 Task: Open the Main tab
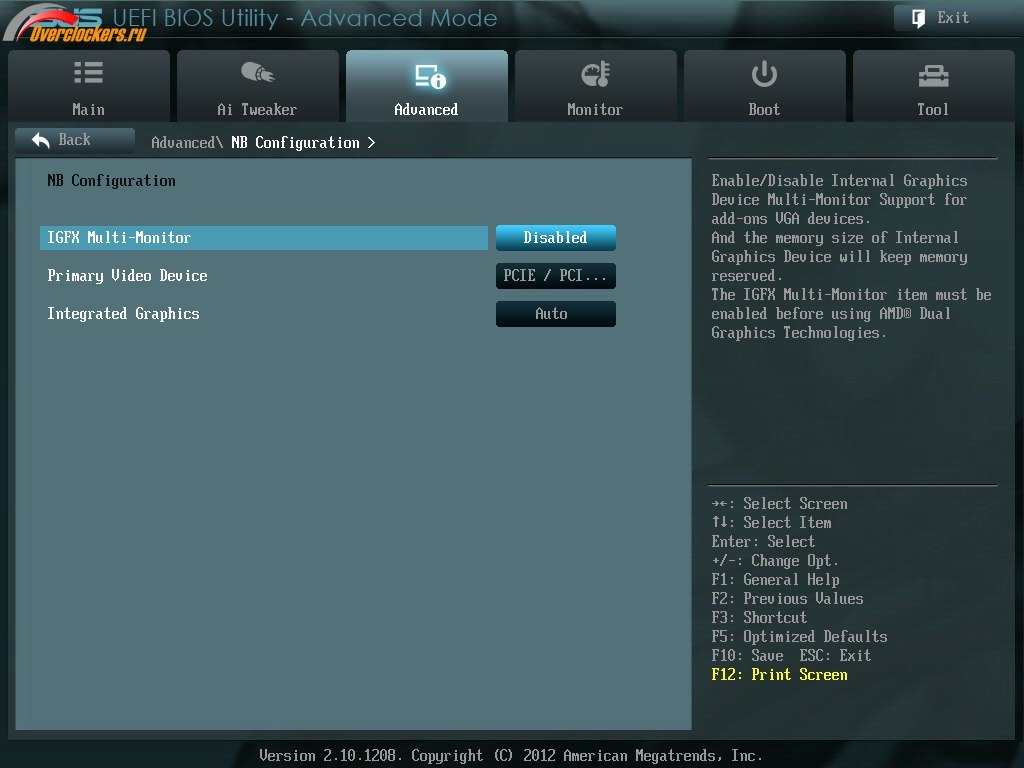pyautogui.click(x=89, y=86)
